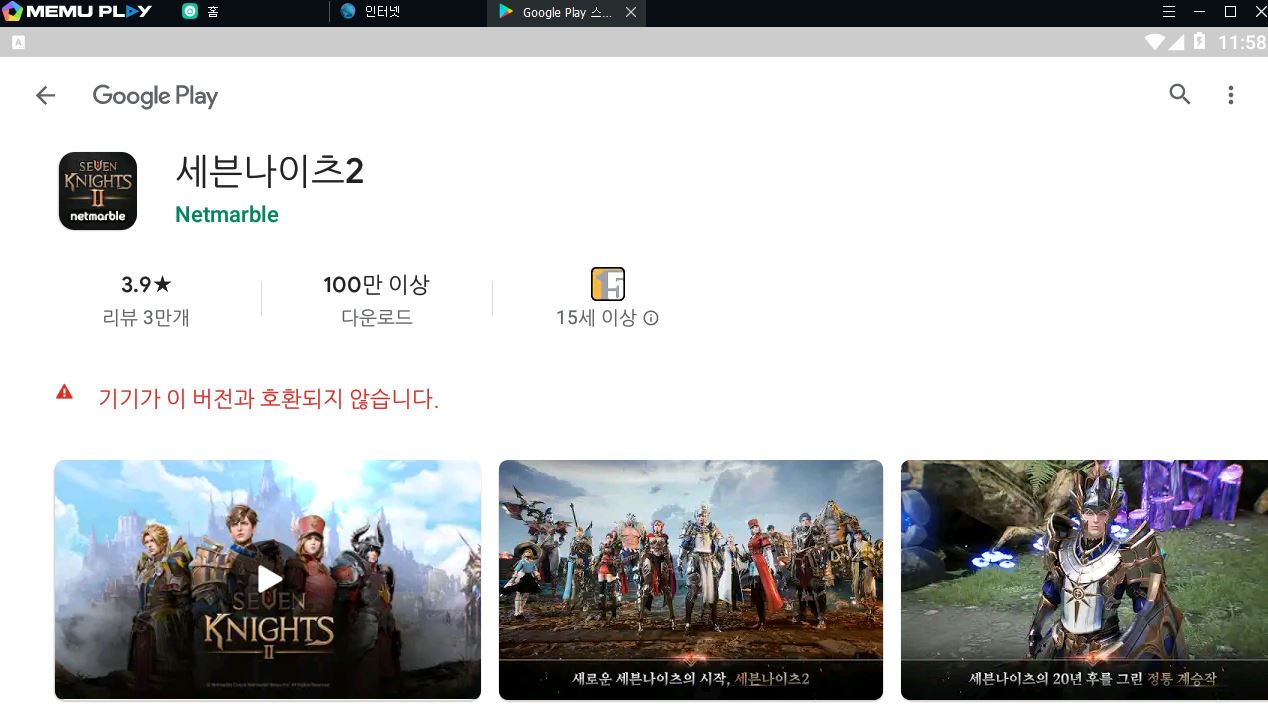Click the 11:58 clock

(x=1242, y=43)
